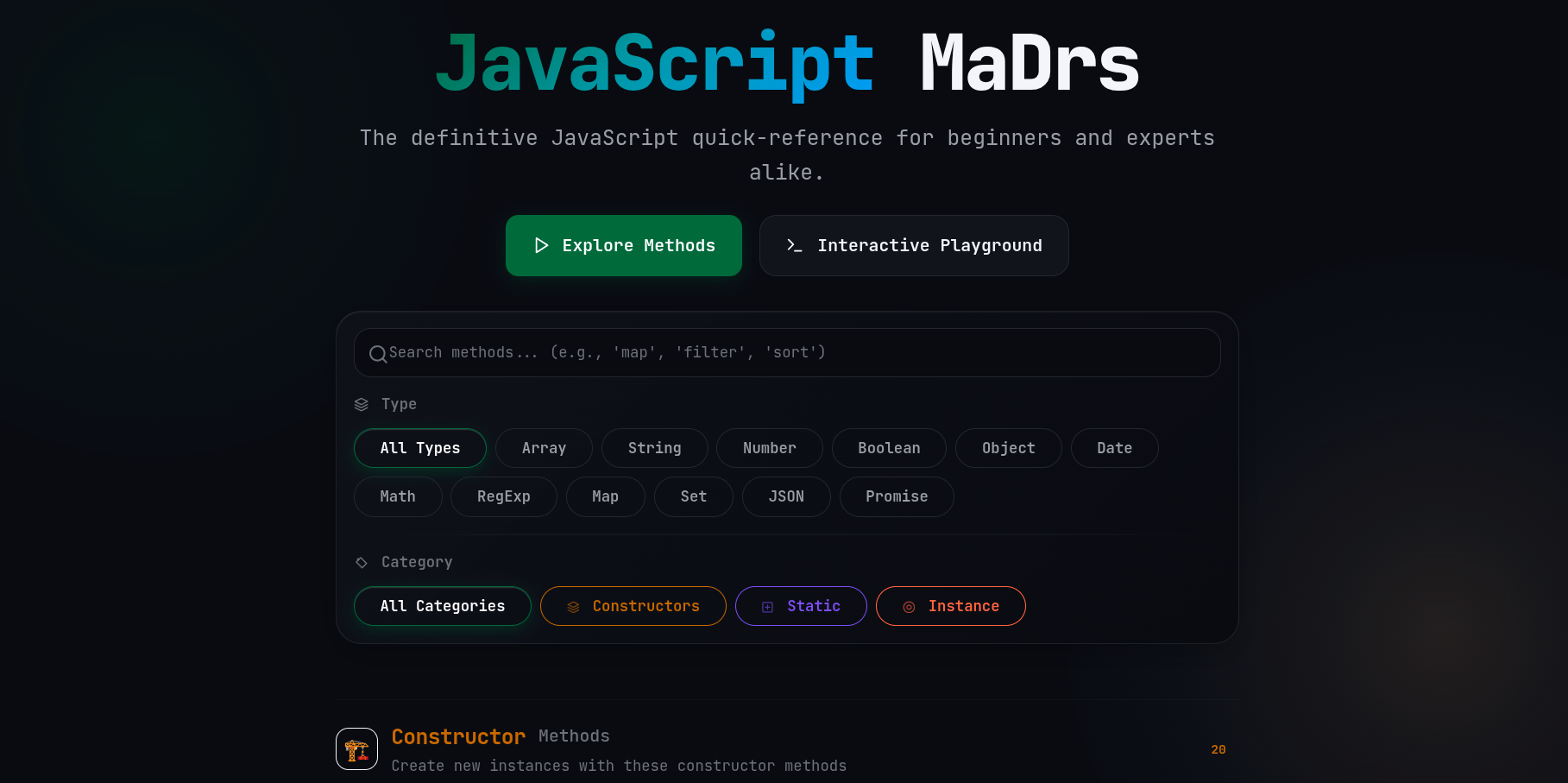Filter by RegExp type

point(504,496)
